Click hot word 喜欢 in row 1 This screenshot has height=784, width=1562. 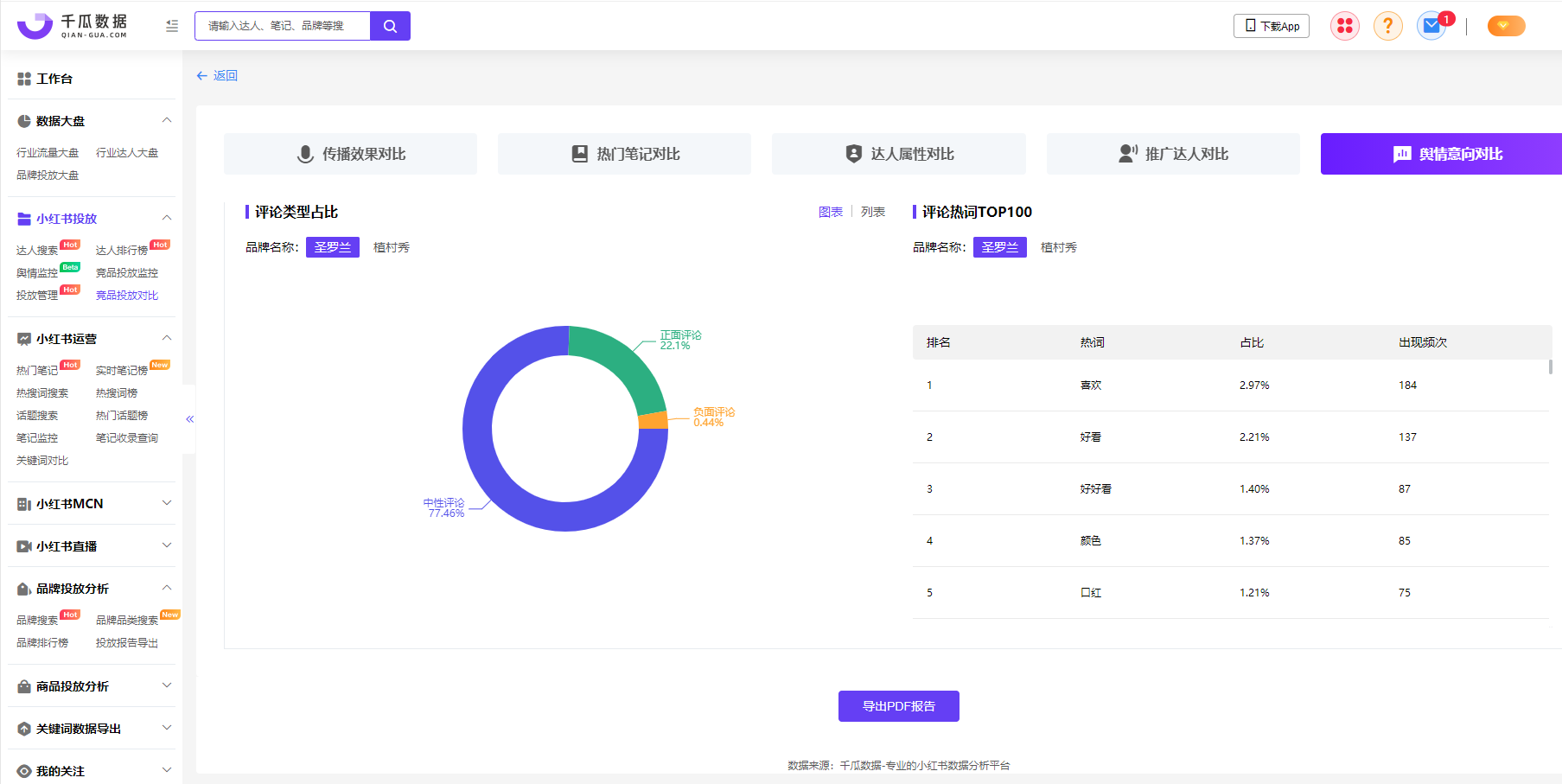click(1091, 386)
